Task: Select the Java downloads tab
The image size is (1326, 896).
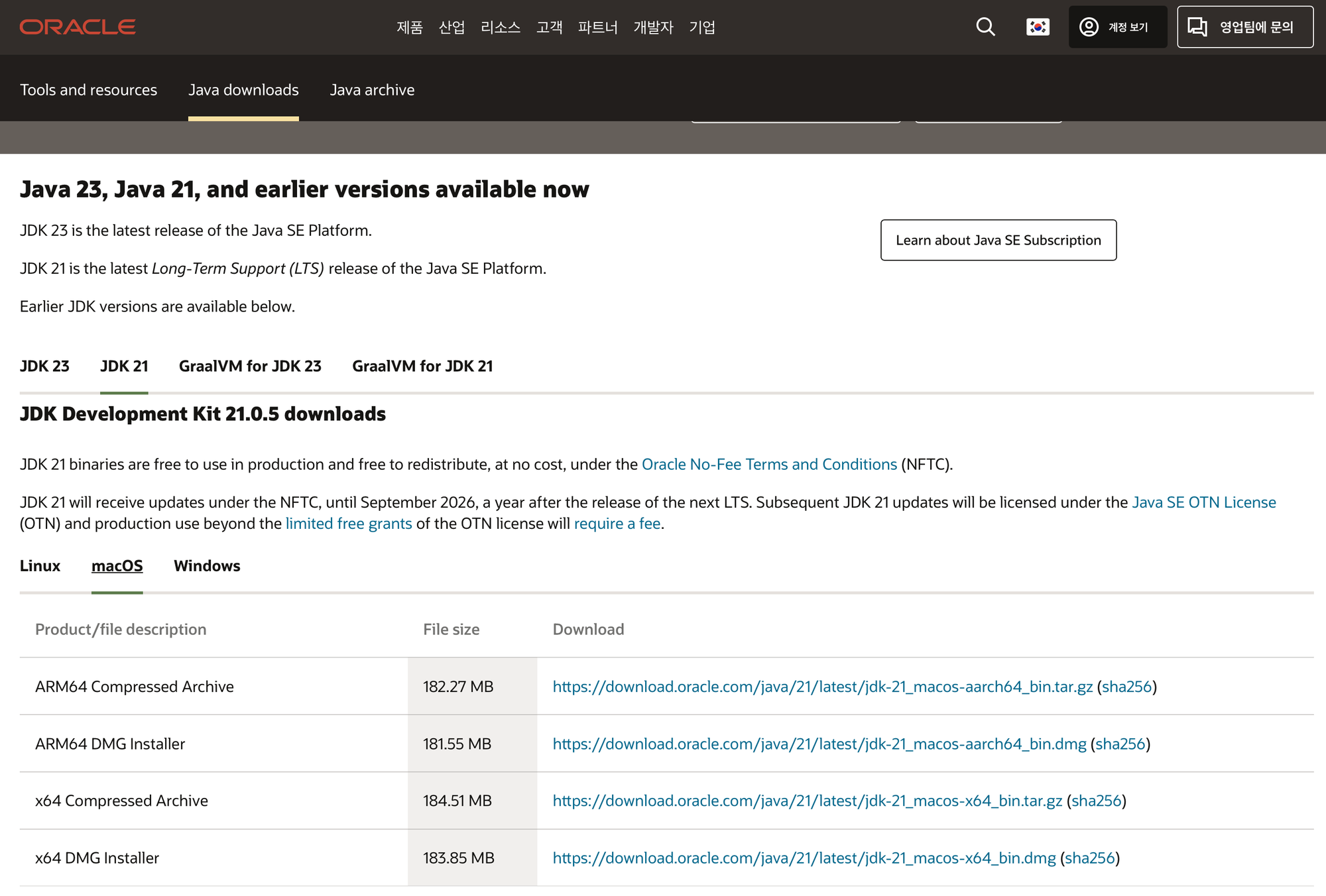Action: click(243, 89)
